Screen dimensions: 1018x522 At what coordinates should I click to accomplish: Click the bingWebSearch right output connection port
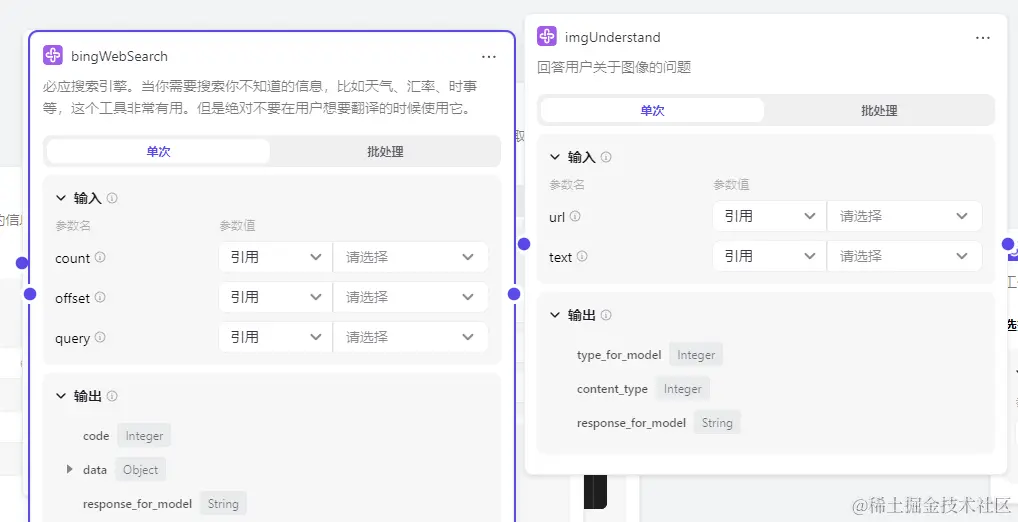pos(514,293)
